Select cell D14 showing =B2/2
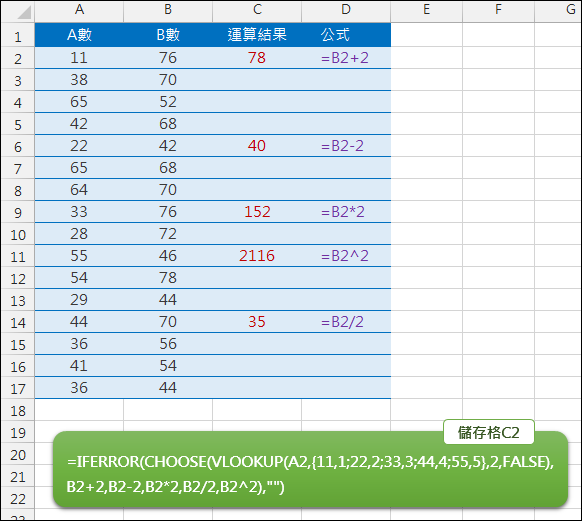The width and height of the screenshot is (582, 521). pos(346,321)
